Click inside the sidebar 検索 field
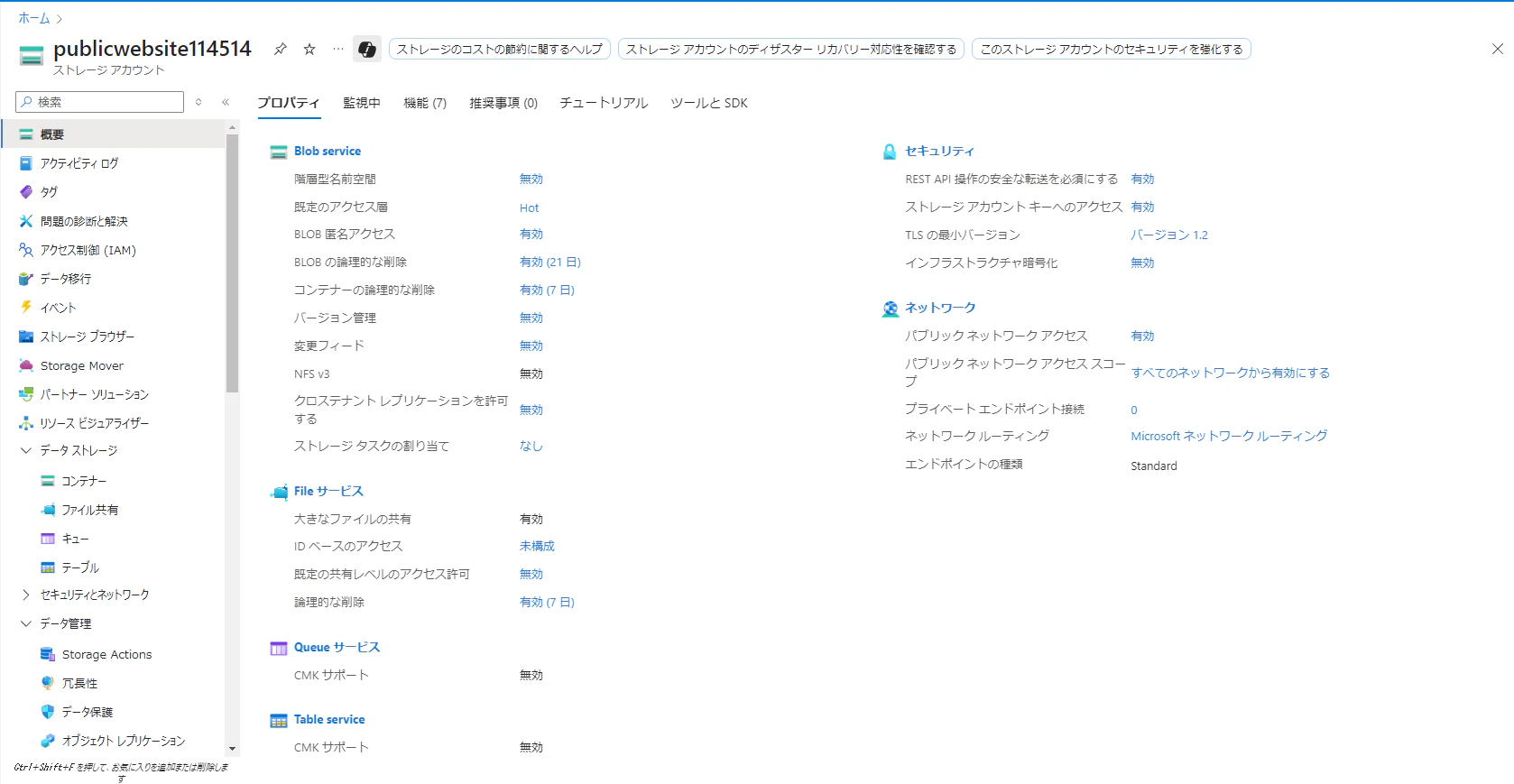This screenshot has width=1514, height=784. pyautogui.click(x=99, y=102)
